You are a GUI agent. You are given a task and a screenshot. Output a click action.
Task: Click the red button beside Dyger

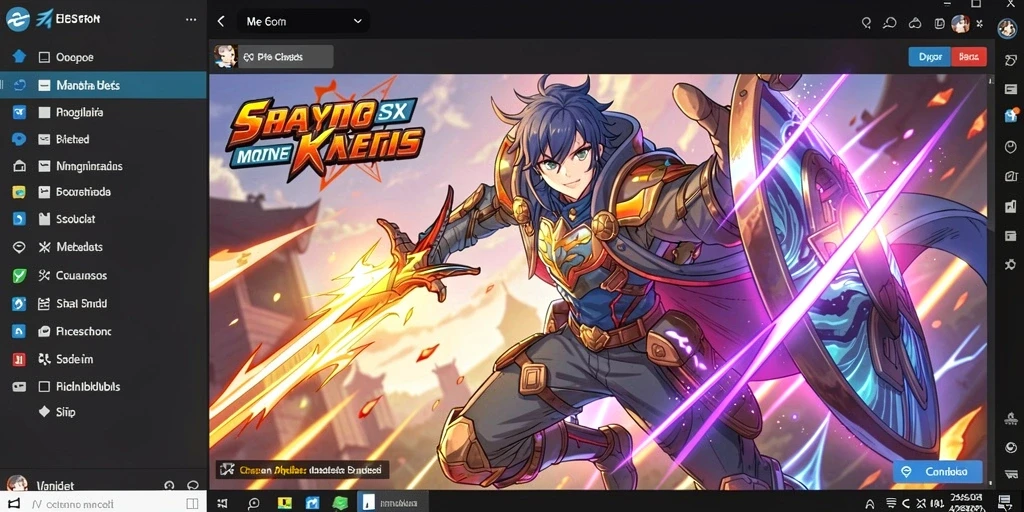point(969,57)
